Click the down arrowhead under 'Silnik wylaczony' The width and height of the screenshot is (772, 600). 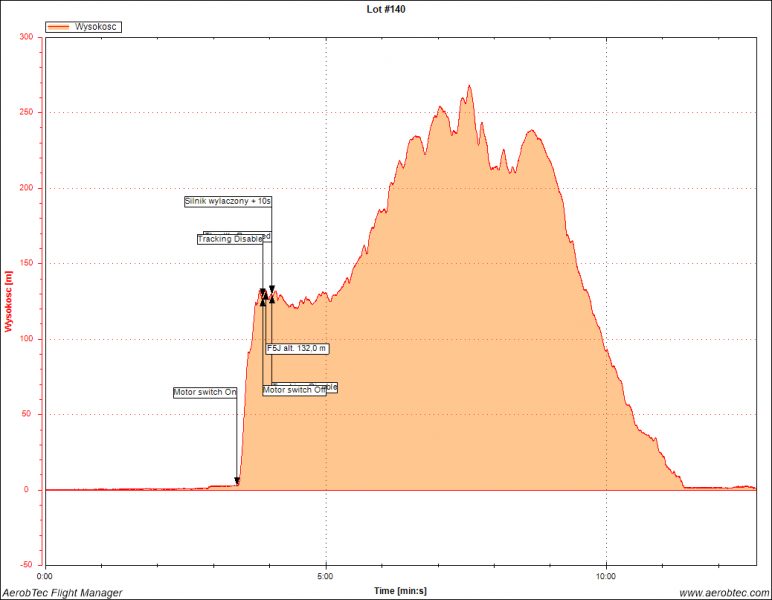tap(271, 290)
